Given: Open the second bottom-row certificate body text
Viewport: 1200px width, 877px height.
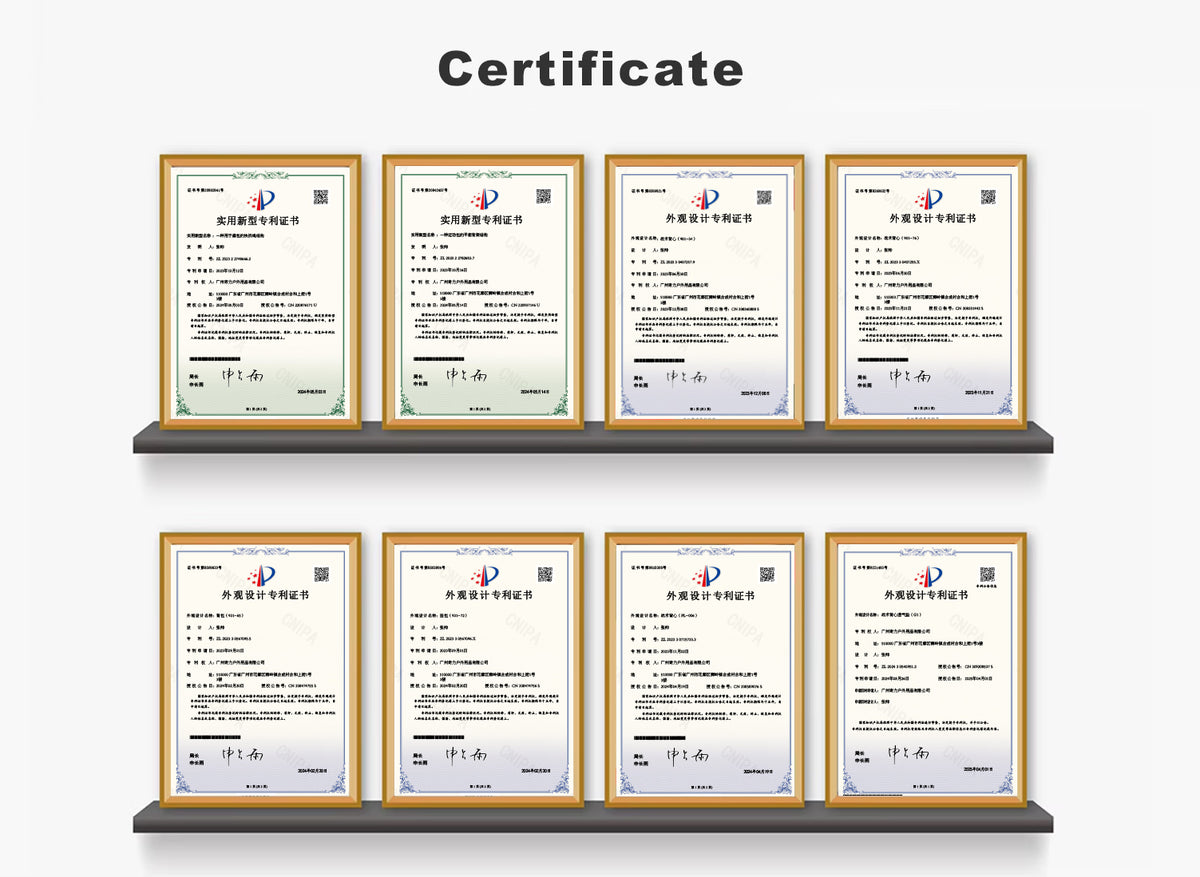Looking at the screenshot, I should click(481, 690).
